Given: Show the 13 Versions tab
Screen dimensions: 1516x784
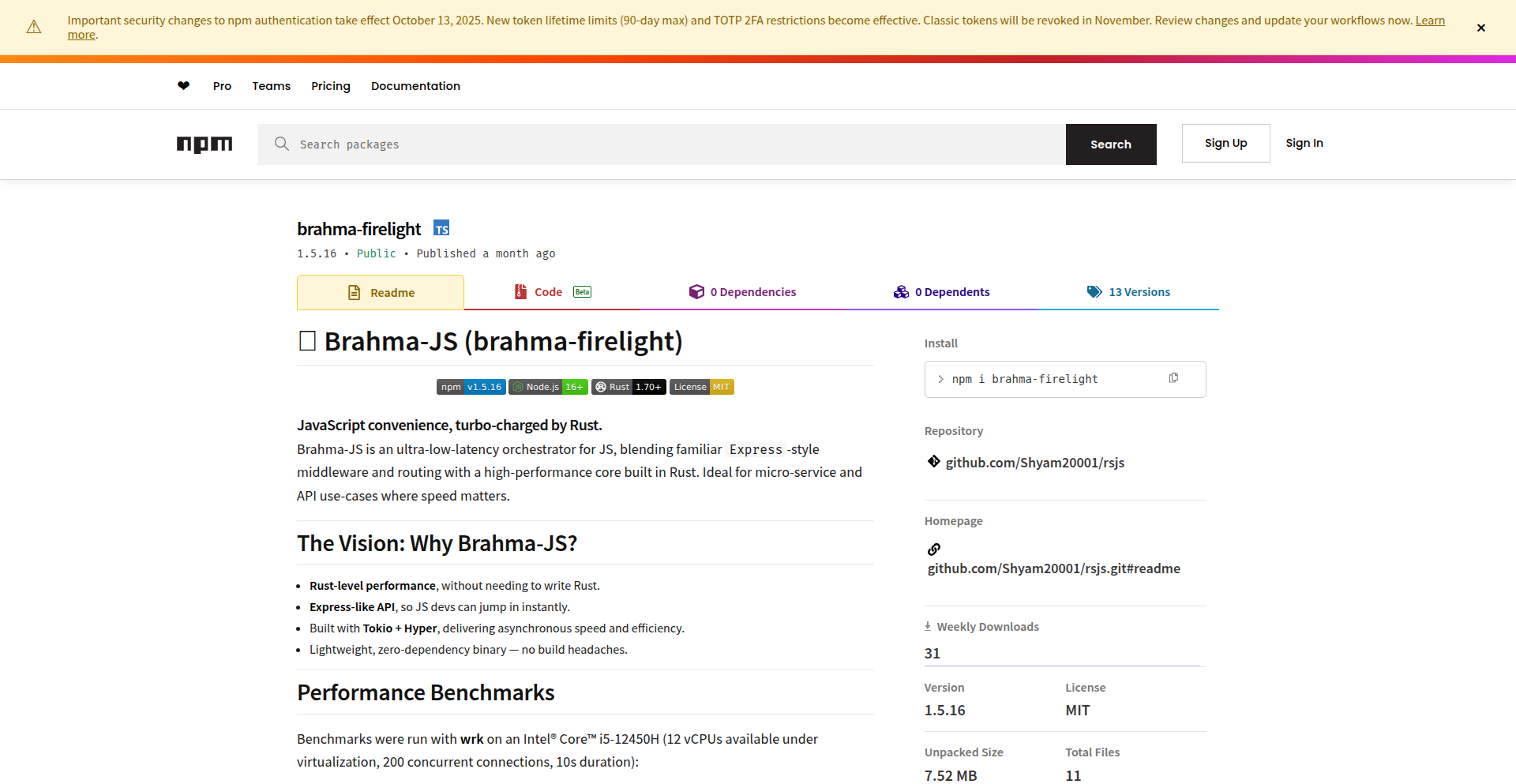Looking at the screenshot, I should pos(1128,292).
